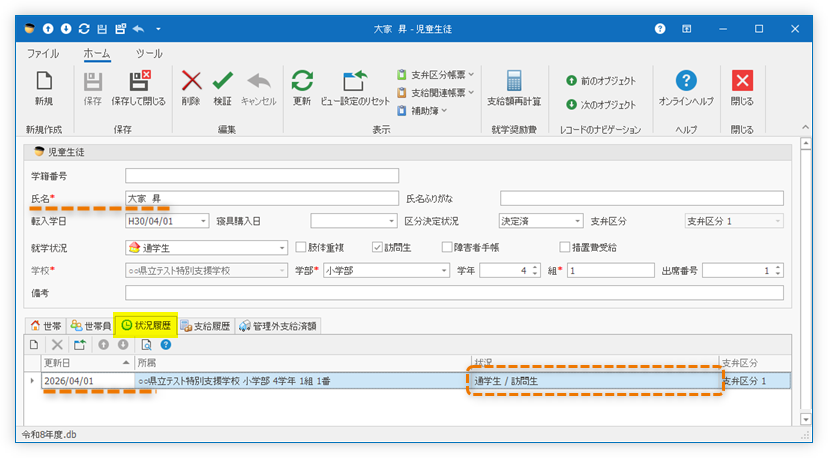Switch to the 支給履歴 tab
This screenshot has height=458, width=828.
click(205, 326)
